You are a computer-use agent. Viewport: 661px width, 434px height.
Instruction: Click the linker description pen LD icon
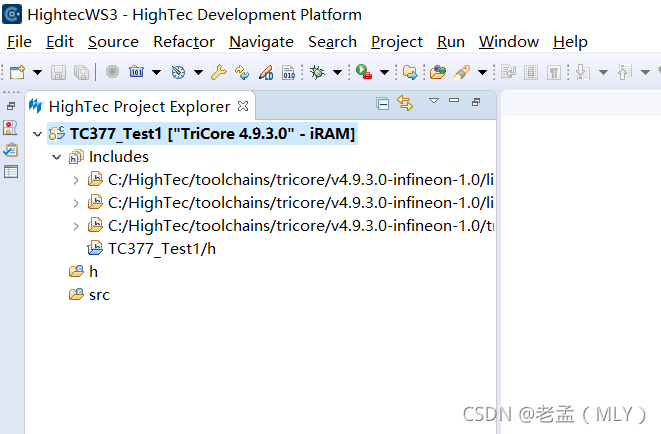pyautogui.click(x=266, y=72)
